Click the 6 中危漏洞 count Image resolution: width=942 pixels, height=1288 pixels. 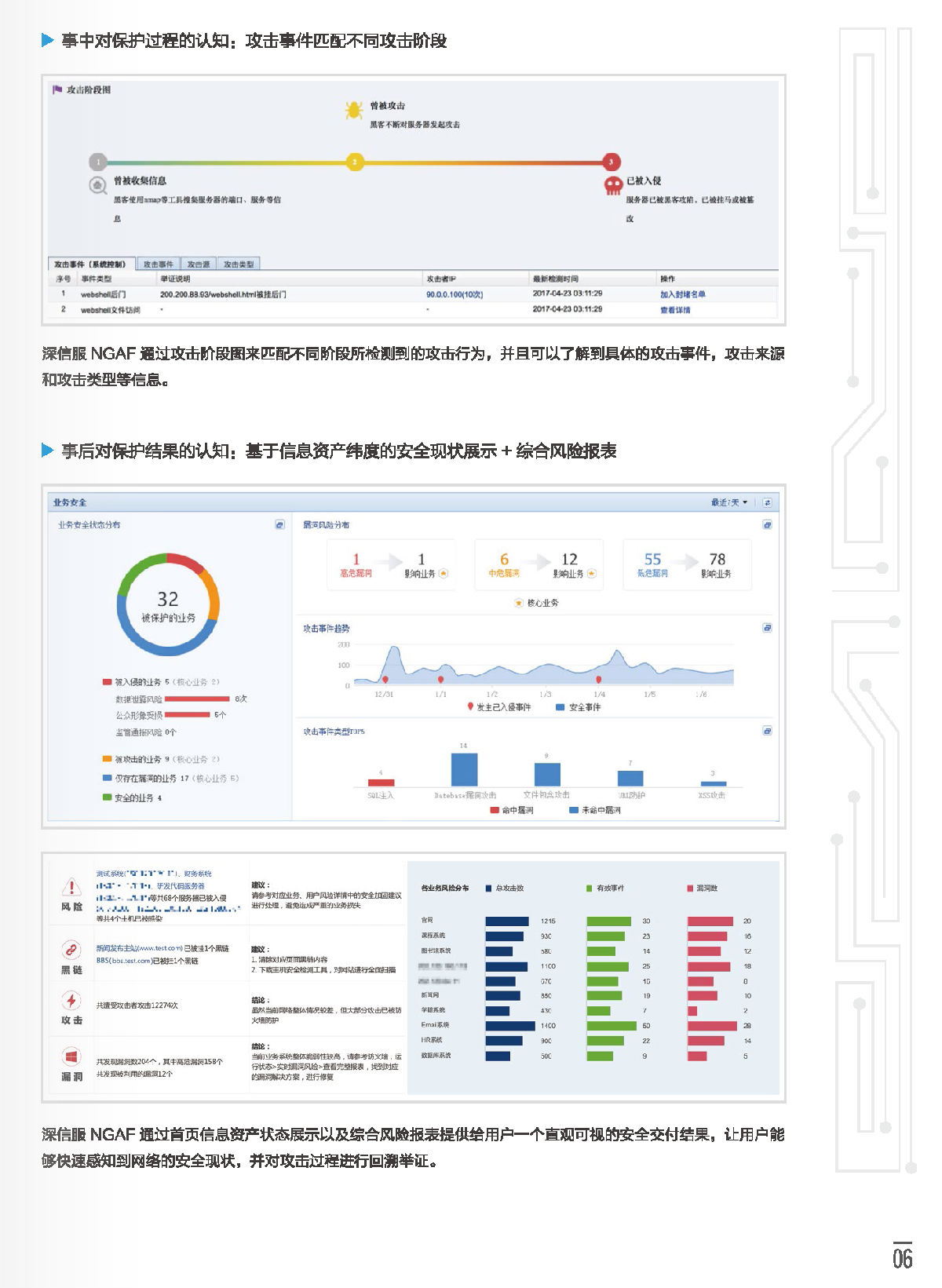(x=504, y=559)
